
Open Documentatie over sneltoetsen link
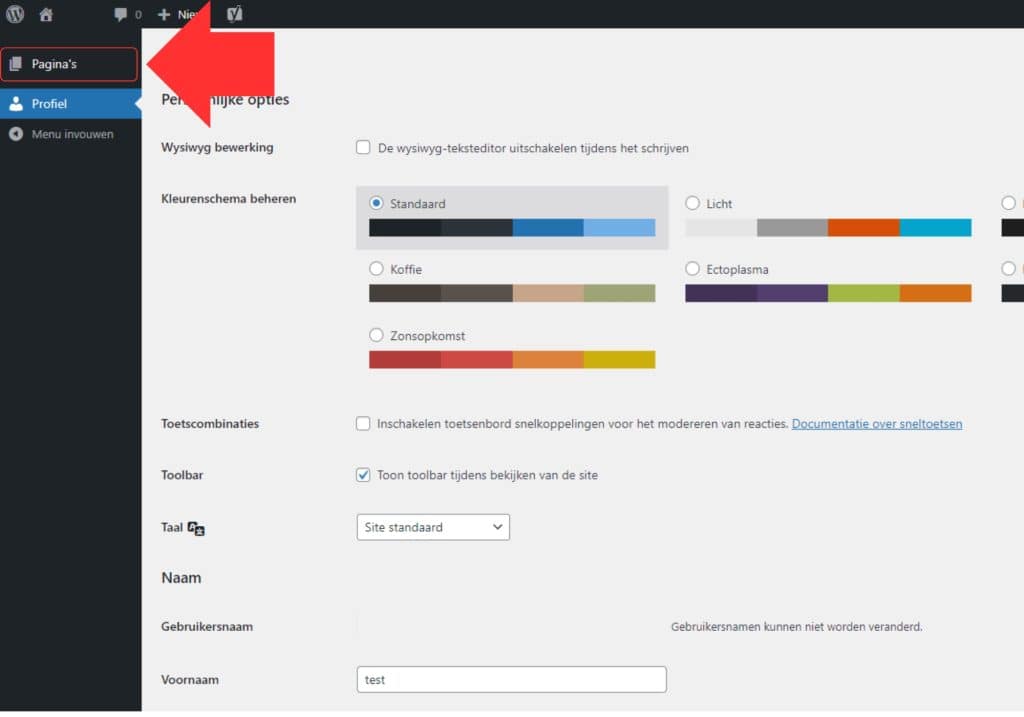click(876, 423)
